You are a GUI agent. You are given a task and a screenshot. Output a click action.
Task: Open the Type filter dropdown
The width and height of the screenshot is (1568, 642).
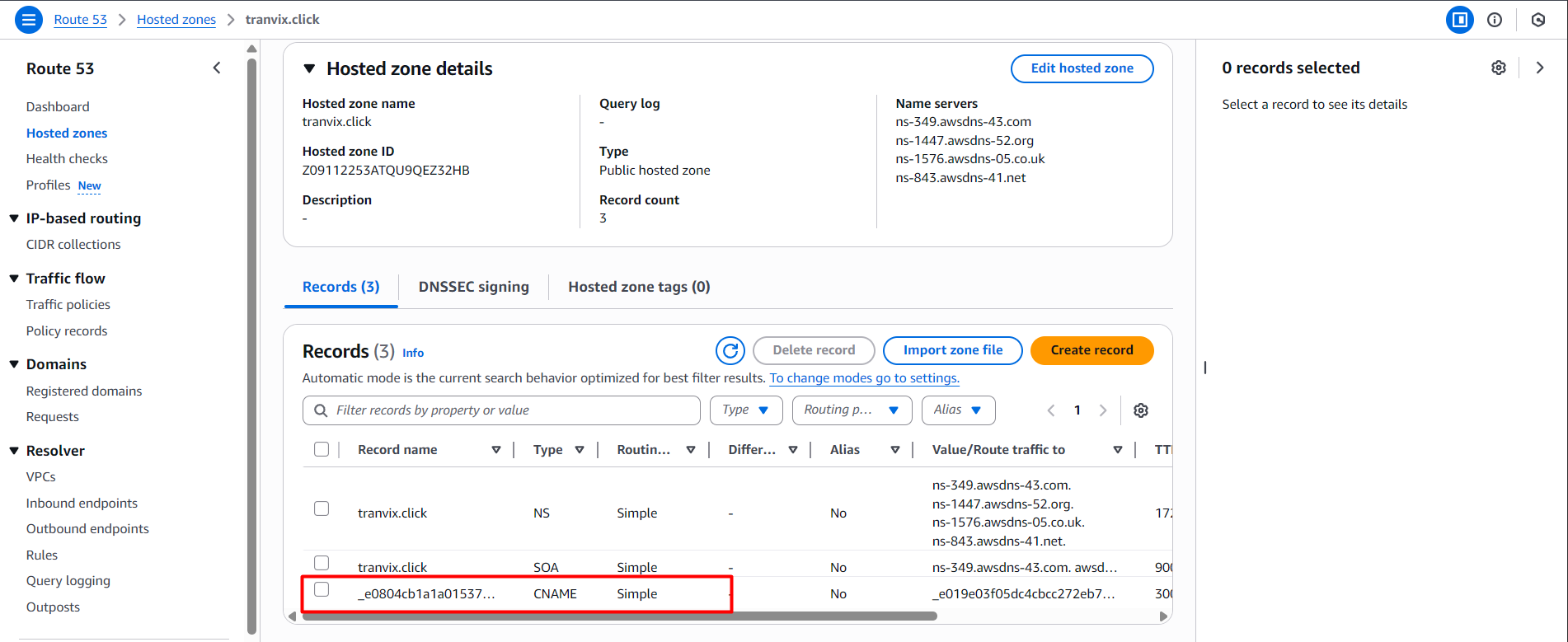click(x=745, y=410)
